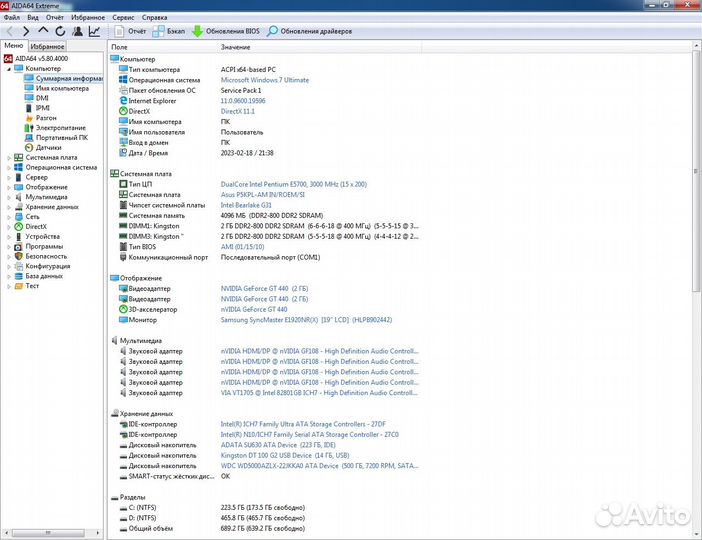Click the Тест tree icon
The width and height of the screenshot is (702, 540).
click(18, 286)
